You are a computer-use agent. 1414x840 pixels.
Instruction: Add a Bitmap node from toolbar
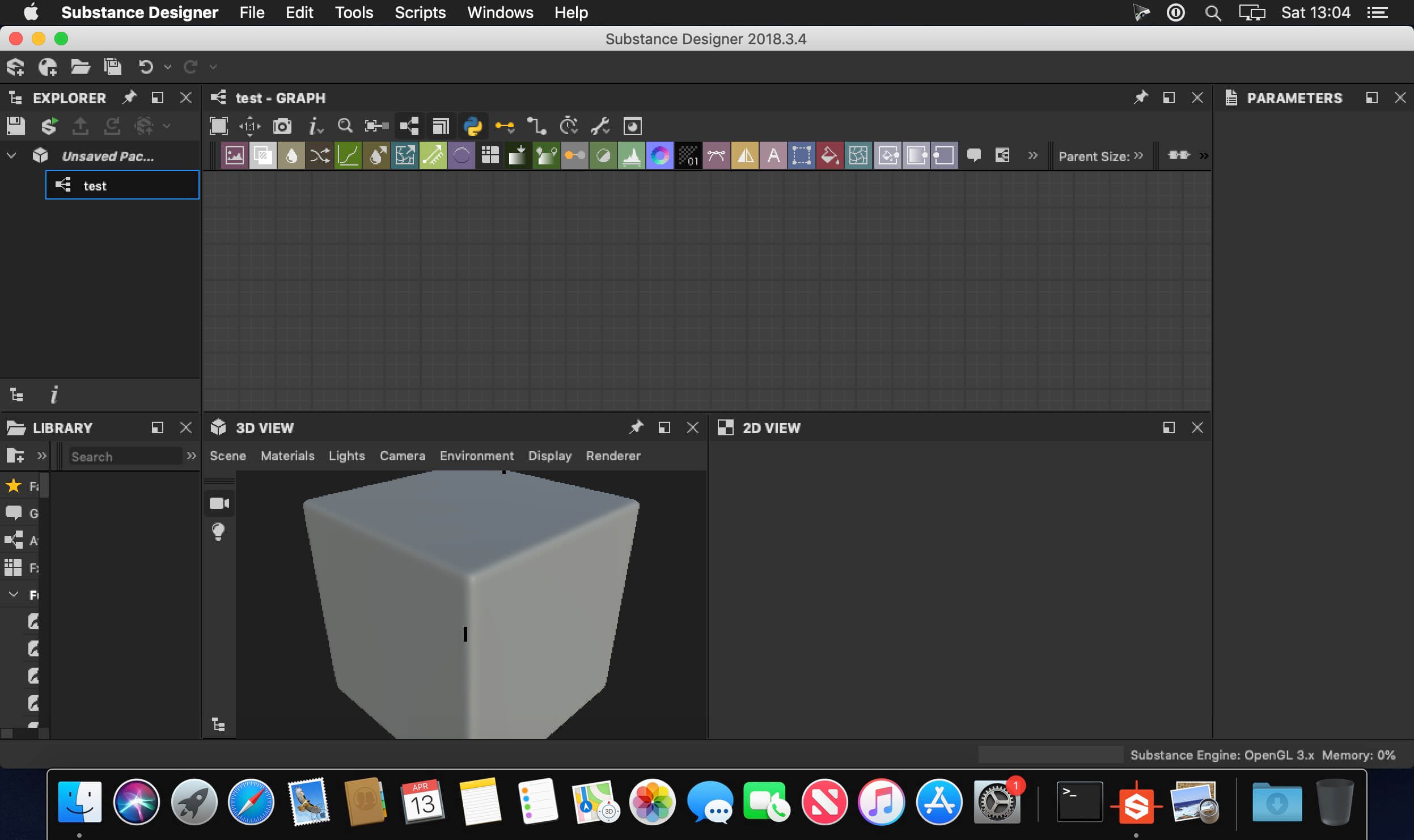(234, 155)
